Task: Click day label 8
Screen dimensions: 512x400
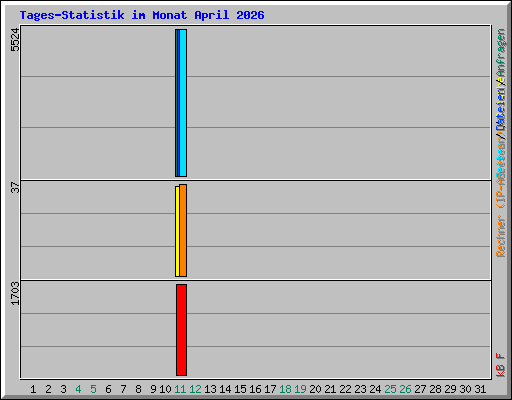Action: 138,389
